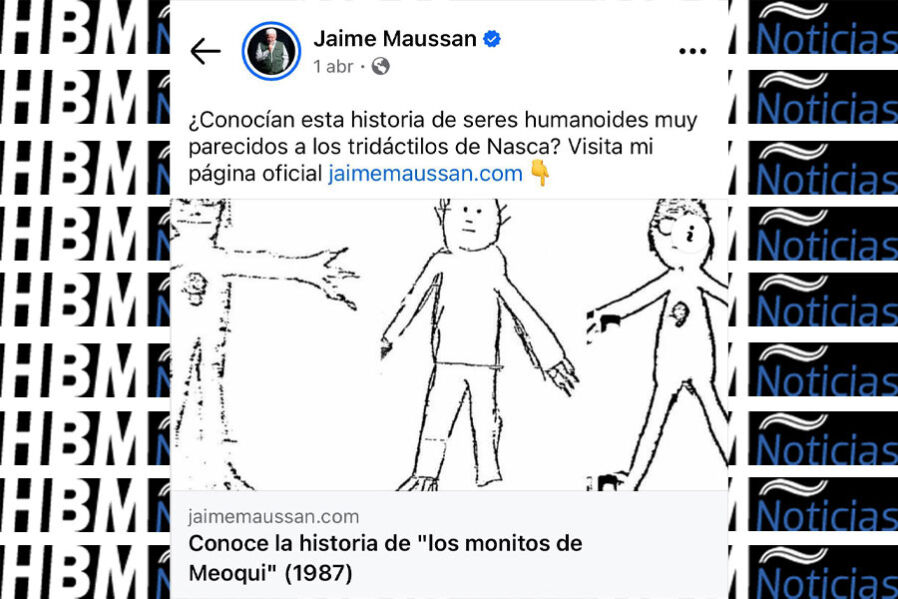
Task: Follow the blue jaimemaussan.com link in the post text
Action: tap(426, 174)
